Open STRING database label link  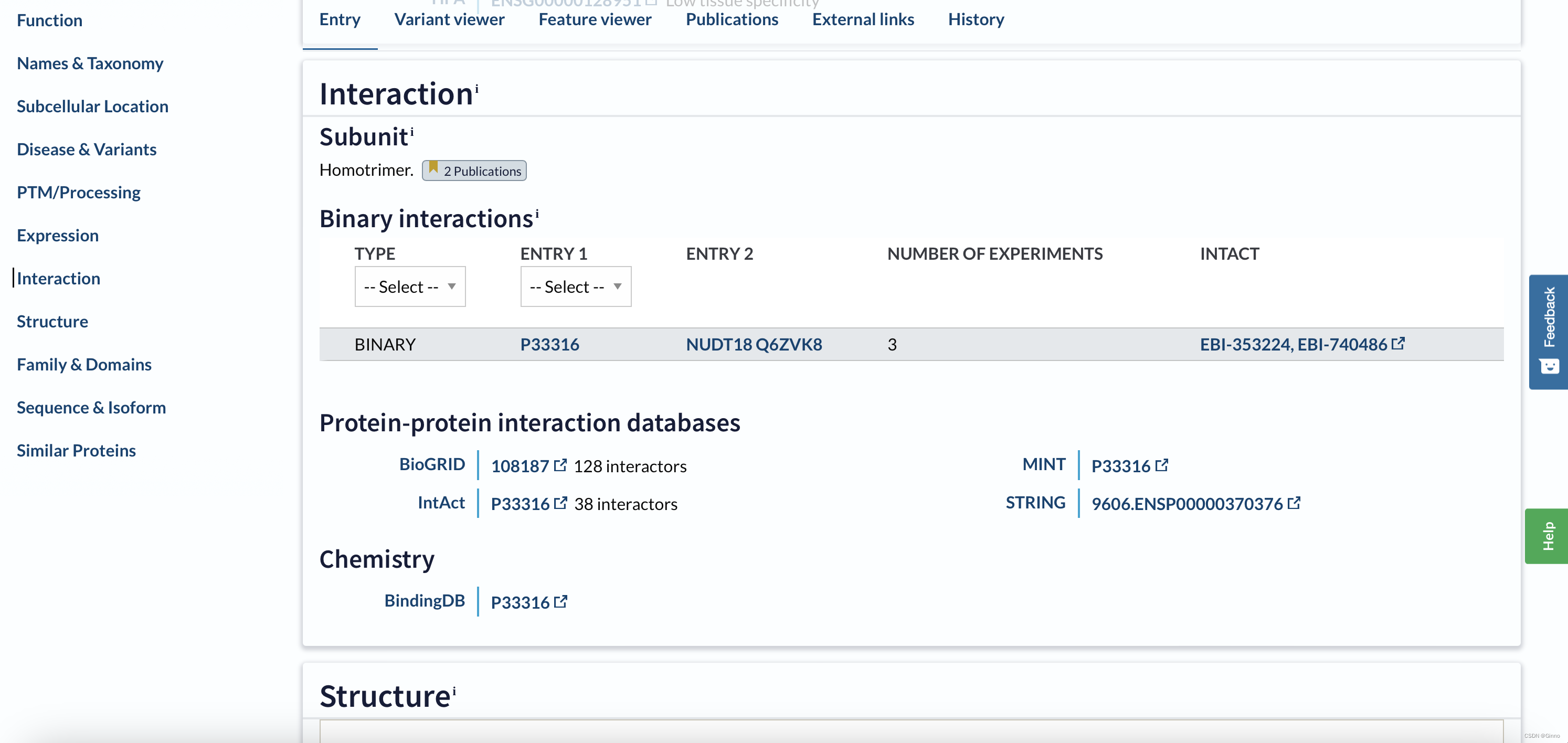pos(1035,503)
